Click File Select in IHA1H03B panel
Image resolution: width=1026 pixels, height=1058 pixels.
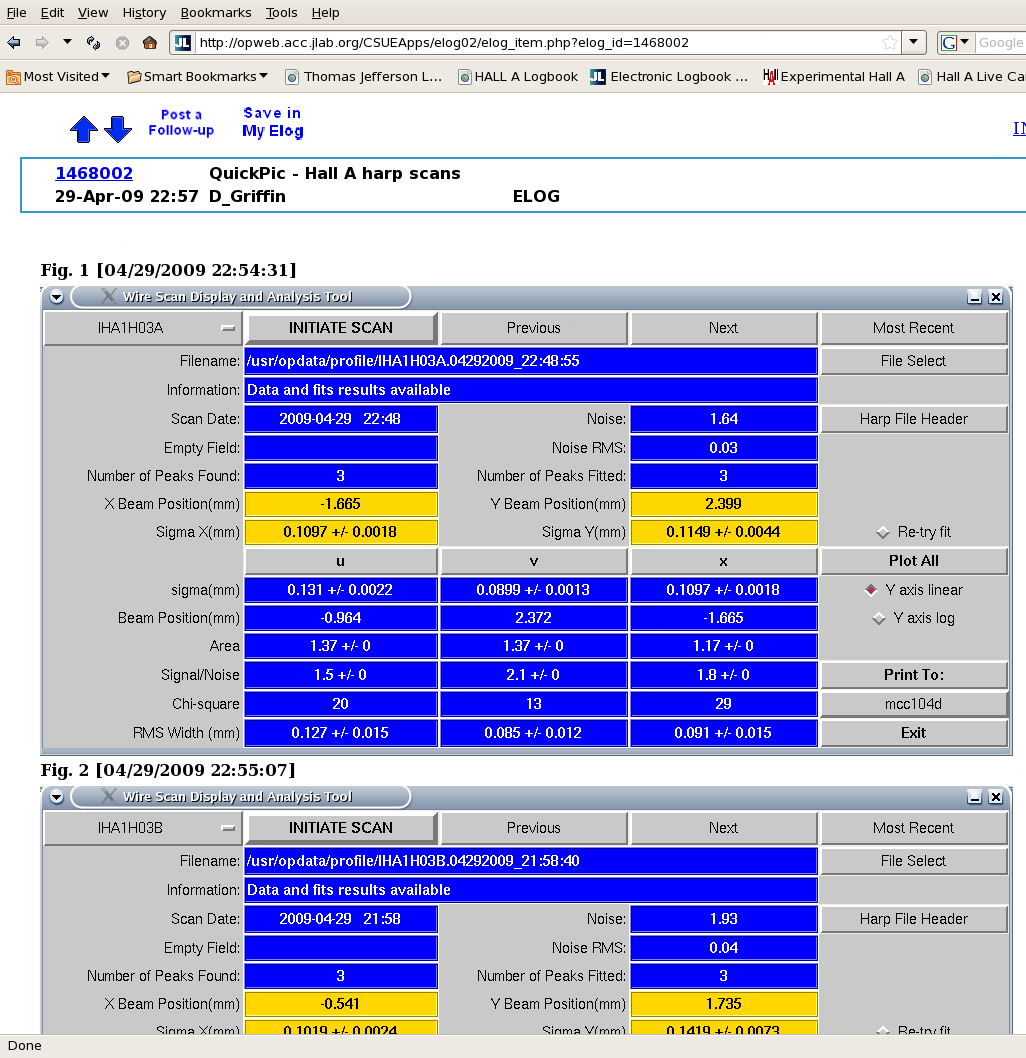(x=913, y=861)
